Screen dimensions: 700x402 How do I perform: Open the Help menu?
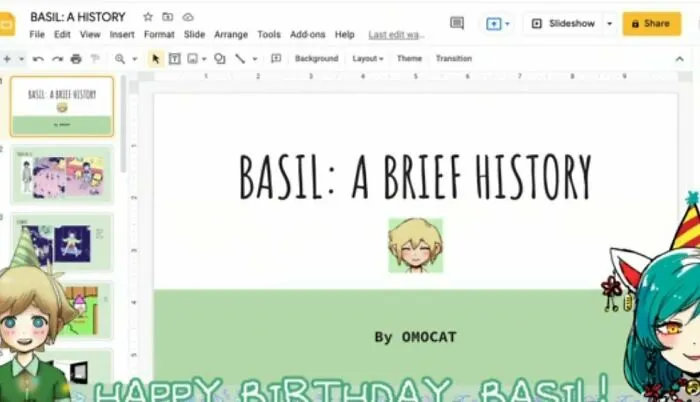pyautogui.click(x=345, y=34)
